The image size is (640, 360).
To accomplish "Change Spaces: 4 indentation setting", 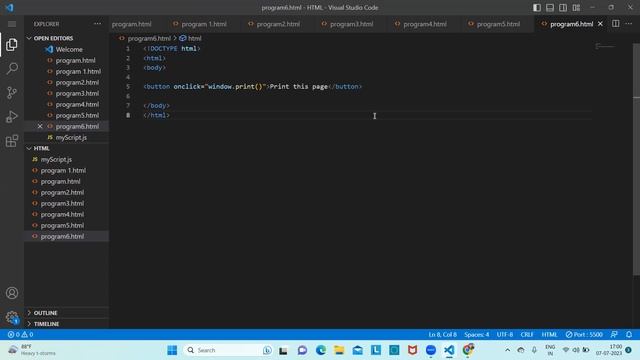I will coord(476,334).
